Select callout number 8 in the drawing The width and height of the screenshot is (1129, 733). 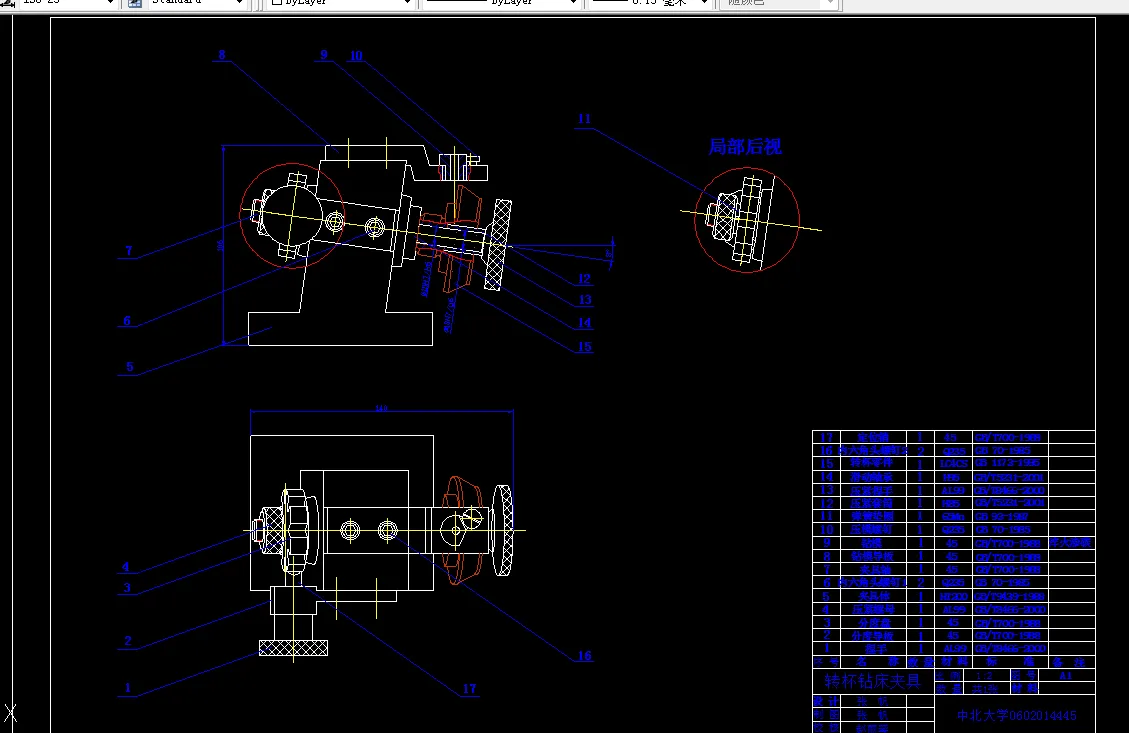[x=222, y=55]
